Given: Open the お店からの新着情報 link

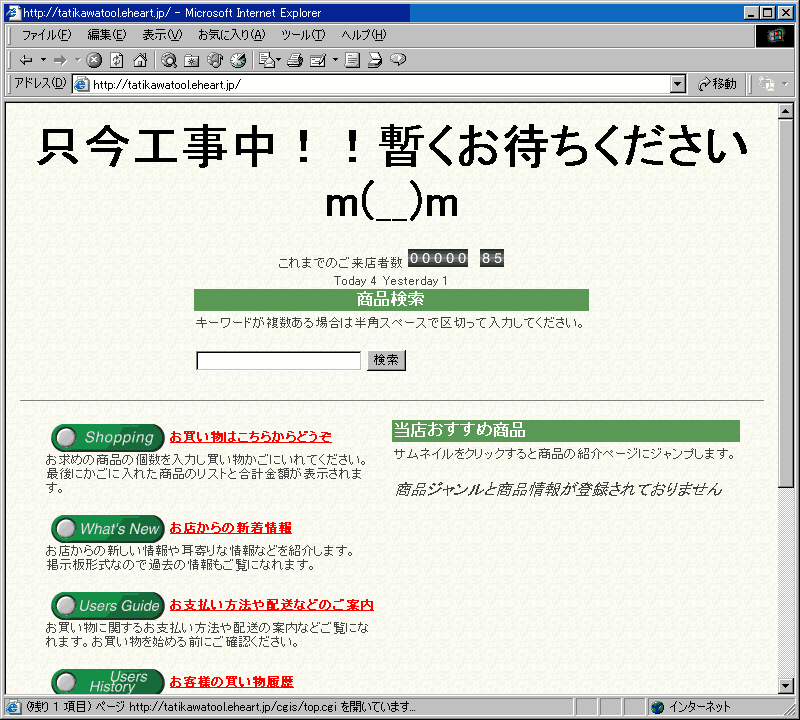Looking at the screenshot, I should click(x=231, y=528).
